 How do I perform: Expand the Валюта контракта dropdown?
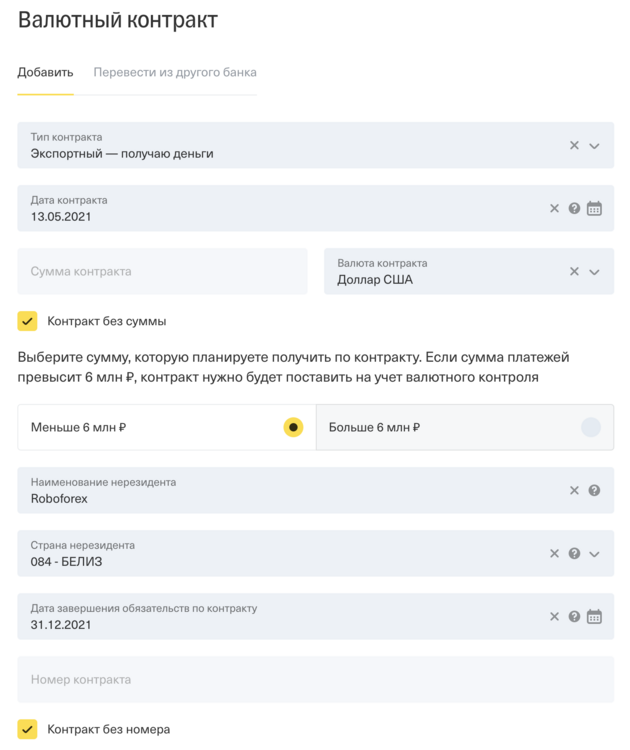click(x=594, y=272)
